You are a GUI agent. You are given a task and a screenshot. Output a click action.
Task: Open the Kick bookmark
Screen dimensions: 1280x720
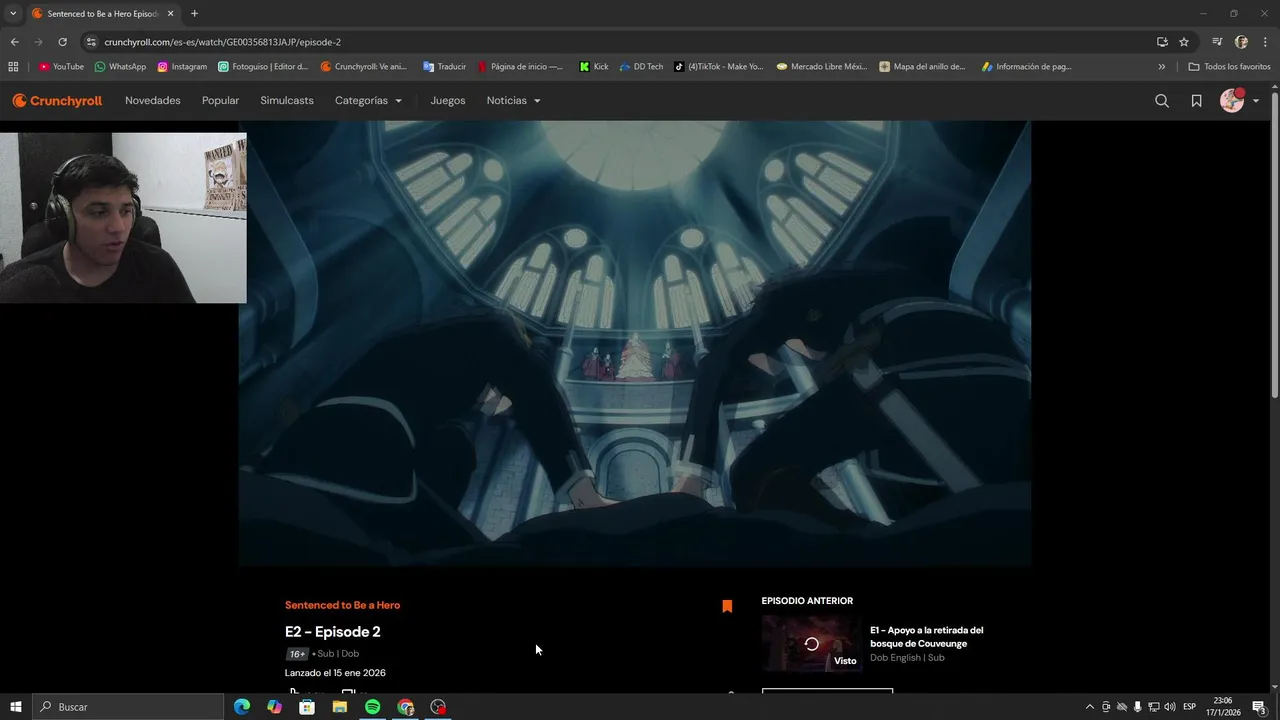click(593, 67)
